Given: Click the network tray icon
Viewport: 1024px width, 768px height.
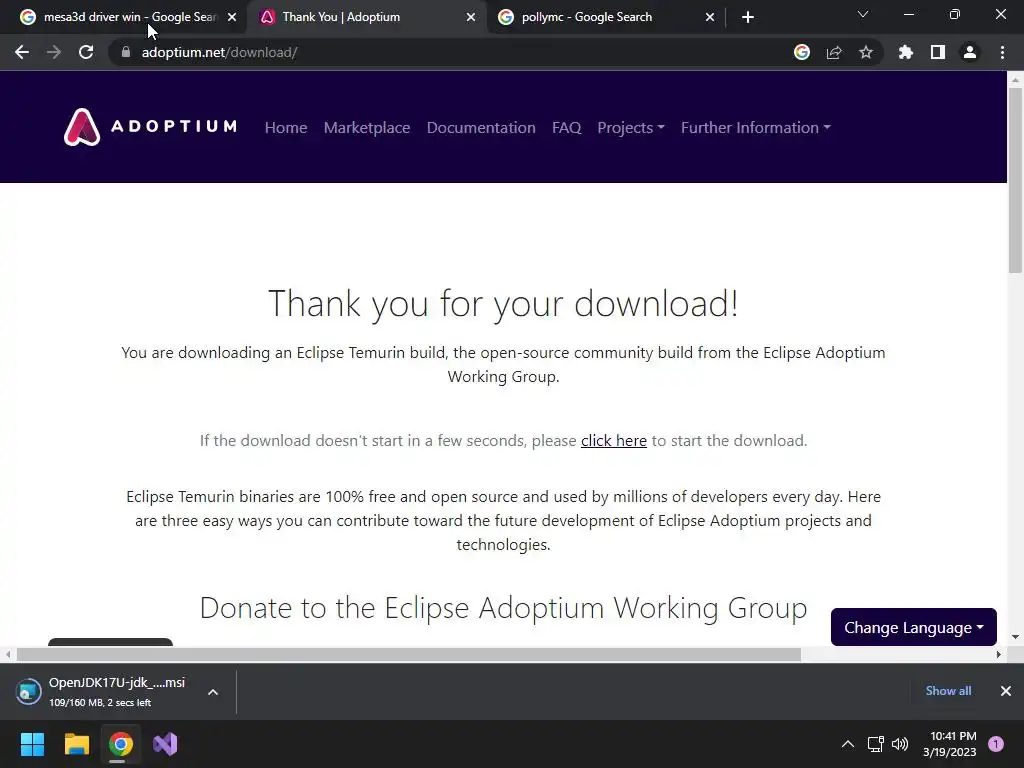Looking at the screenshot, I should [x=875, y=744].
